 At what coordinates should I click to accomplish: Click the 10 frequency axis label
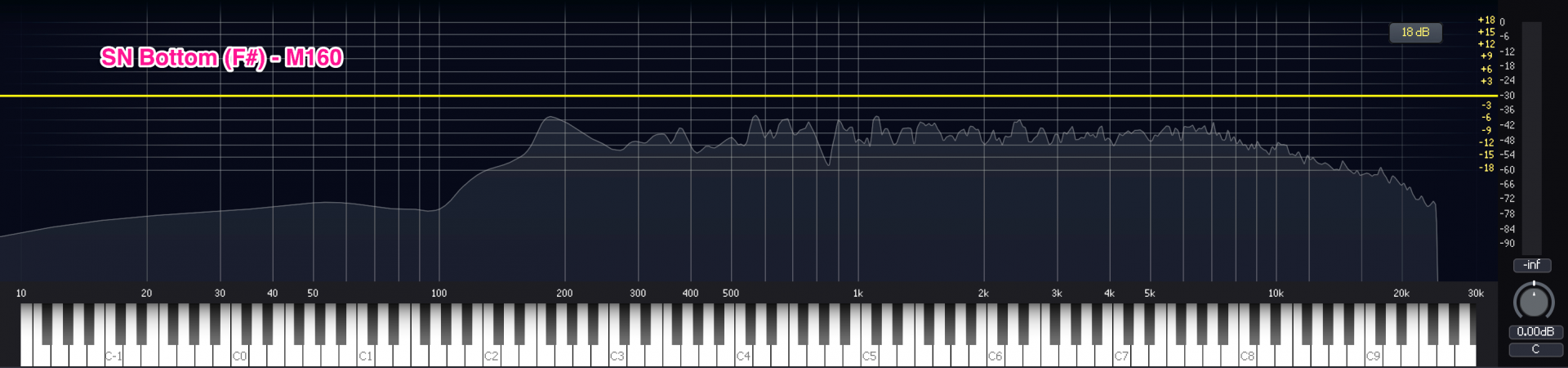click(21, 293)
